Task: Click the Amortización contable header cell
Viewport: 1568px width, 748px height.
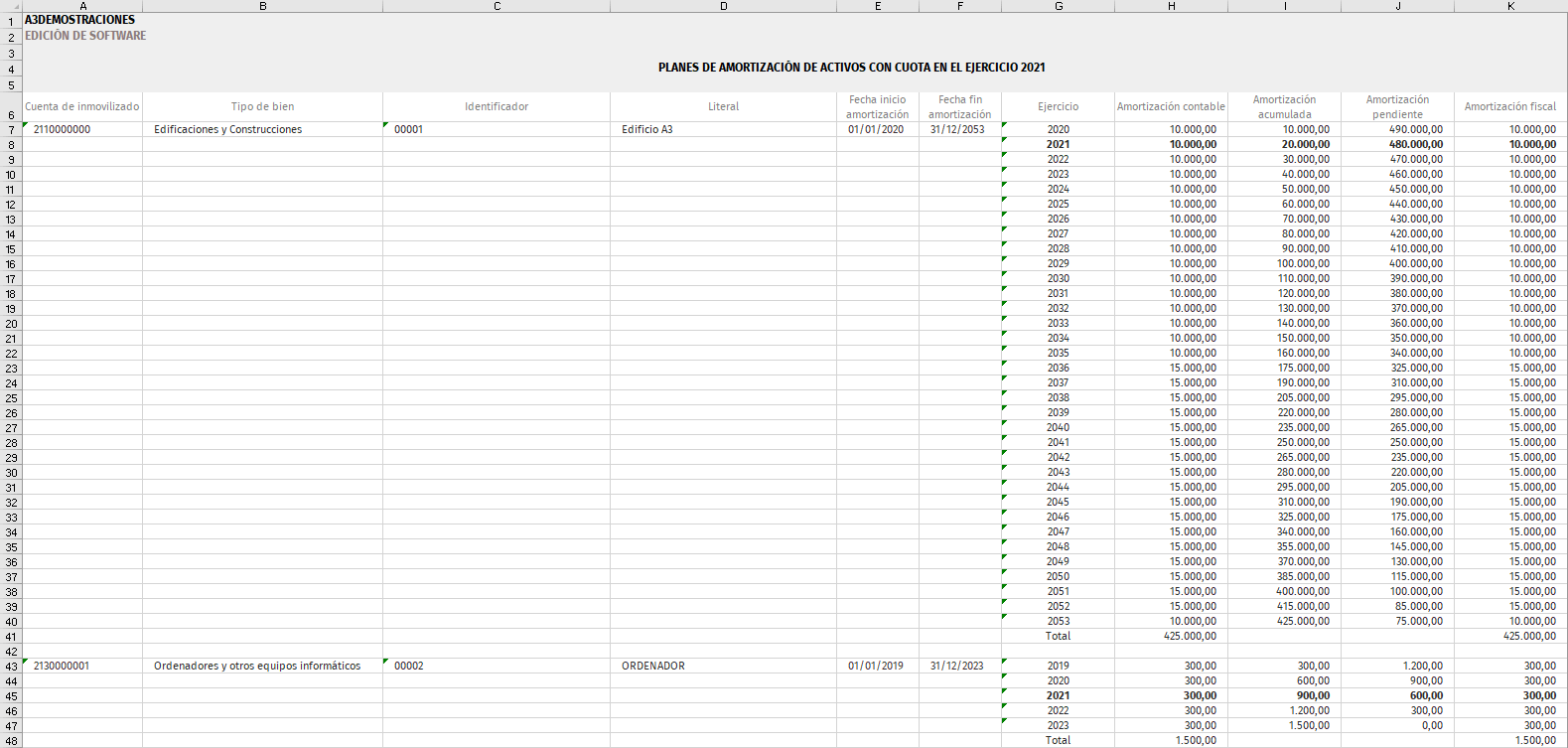Action: click(x=1171, y=106)
